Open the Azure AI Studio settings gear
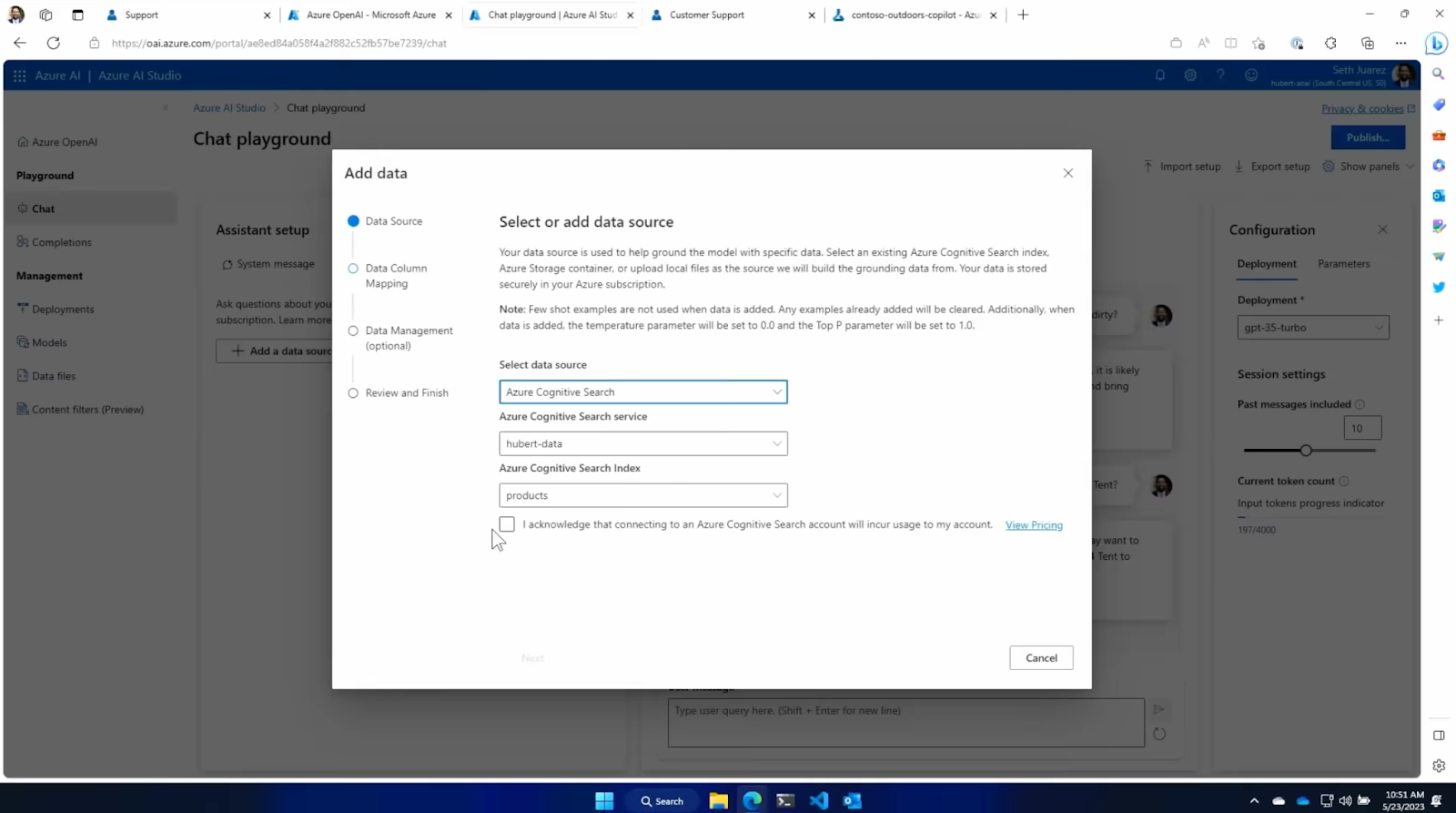This screenshot has width=1456, height=813. [1190, 76]
